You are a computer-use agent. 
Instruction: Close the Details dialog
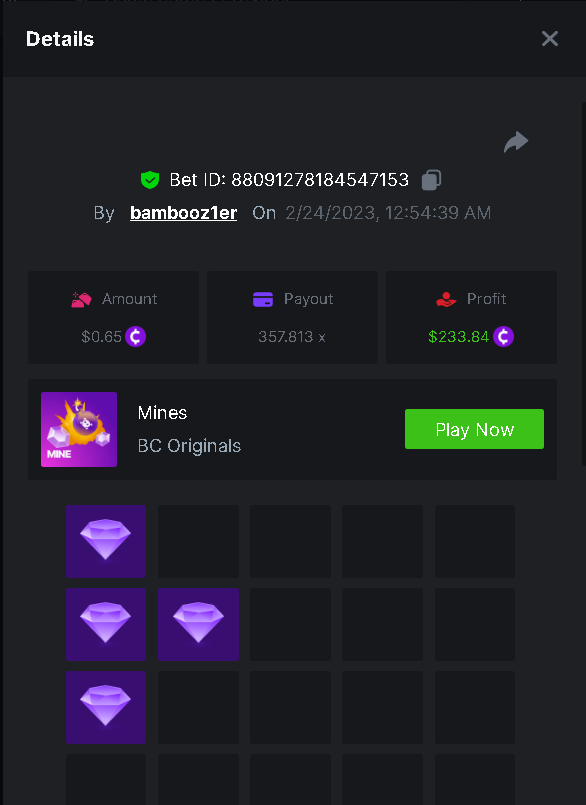pos(550,39)
